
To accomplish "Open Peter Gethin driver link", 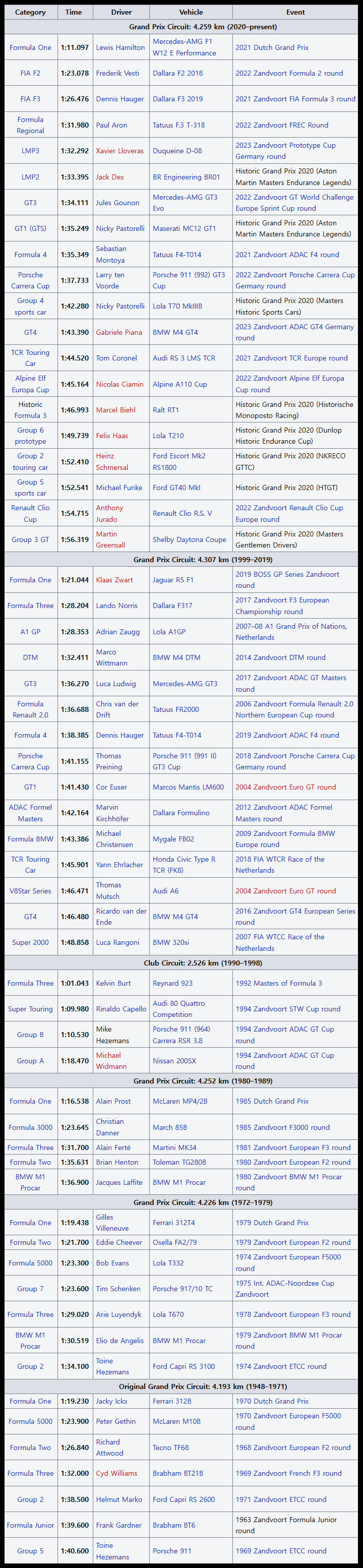I will tap(116, 1421).
